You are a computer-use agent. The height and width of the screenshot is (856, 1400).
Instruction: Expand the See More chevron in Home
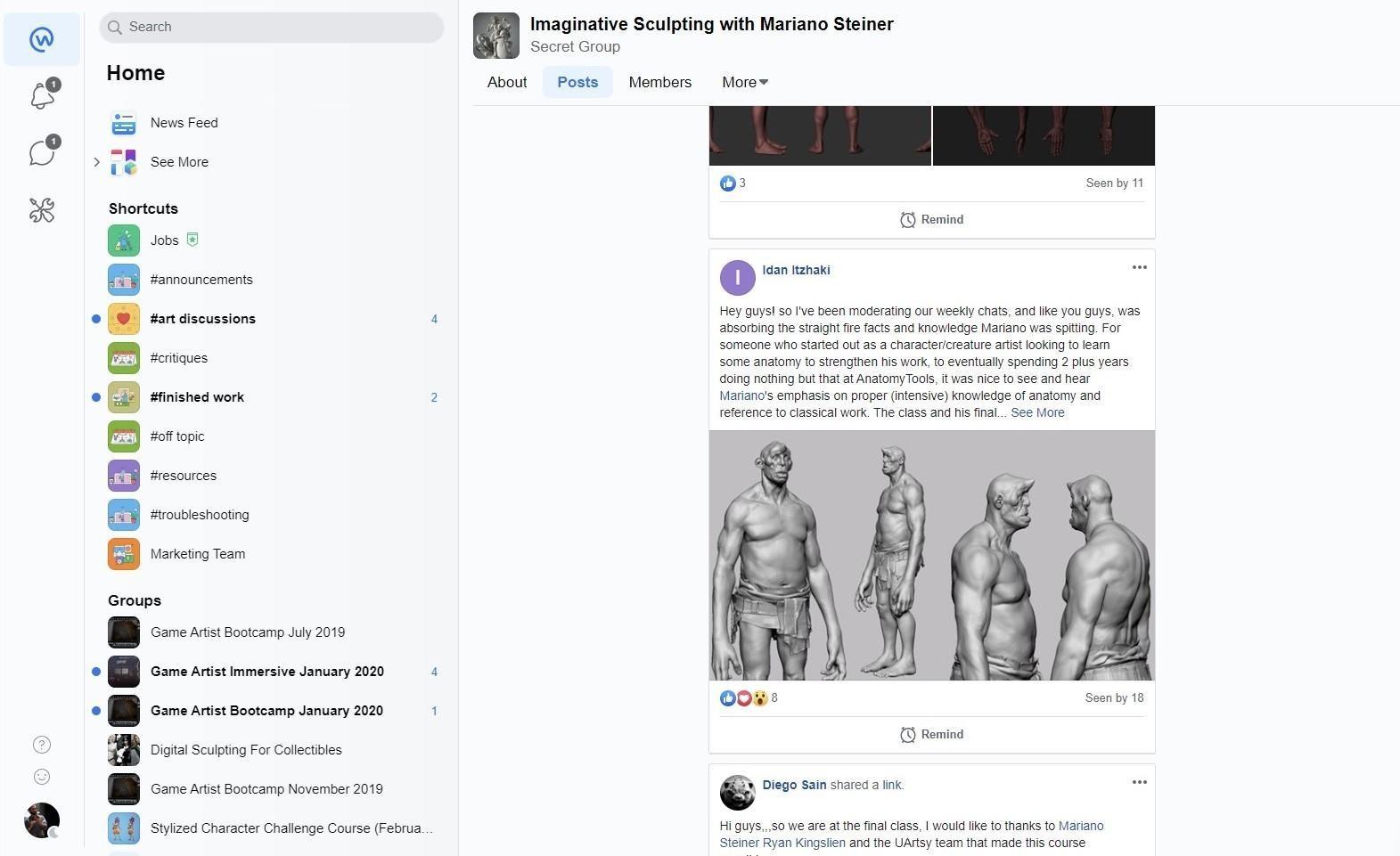[x=97, y=162]
